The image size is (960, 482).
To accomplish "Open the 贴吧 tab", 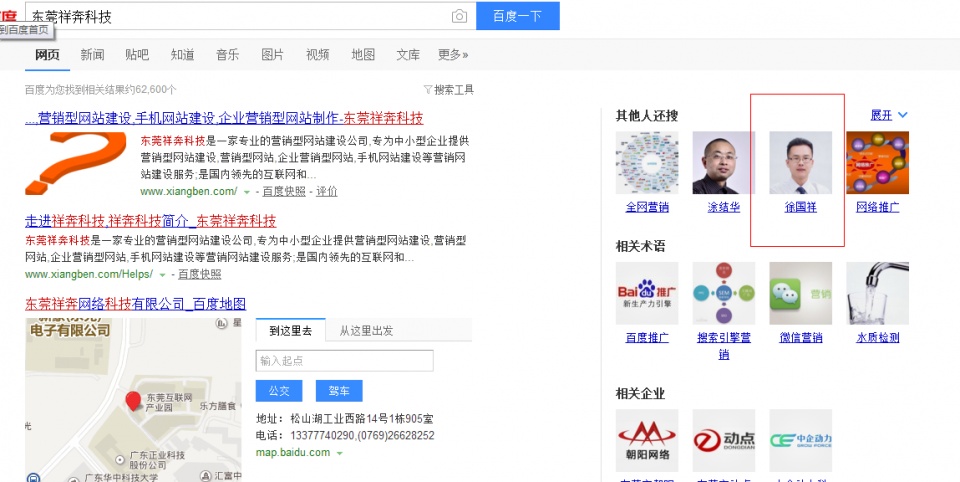I will (x=137, y=55).
